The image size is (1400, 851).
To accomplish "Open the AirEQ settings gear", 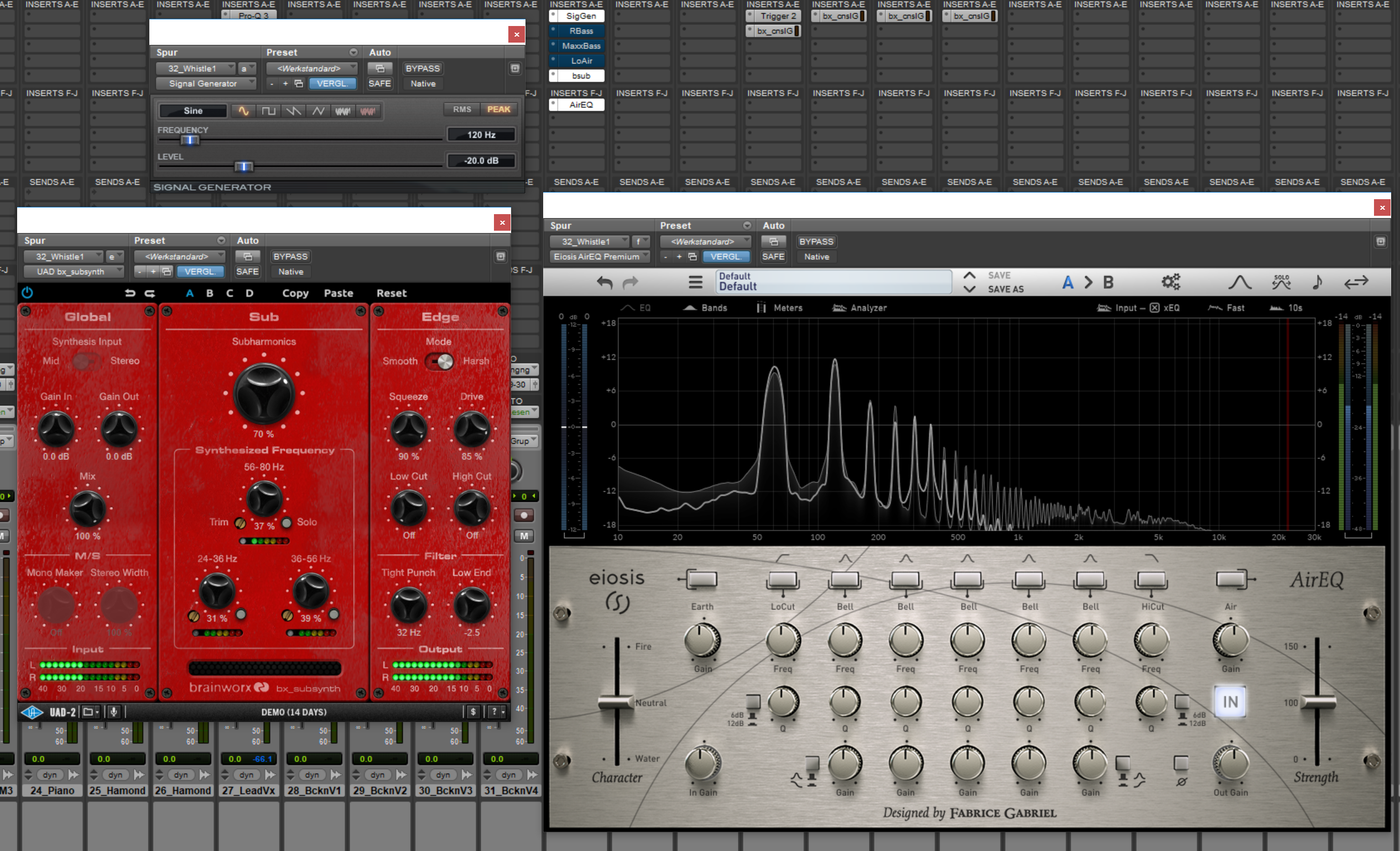I will tap(1170, 282).
